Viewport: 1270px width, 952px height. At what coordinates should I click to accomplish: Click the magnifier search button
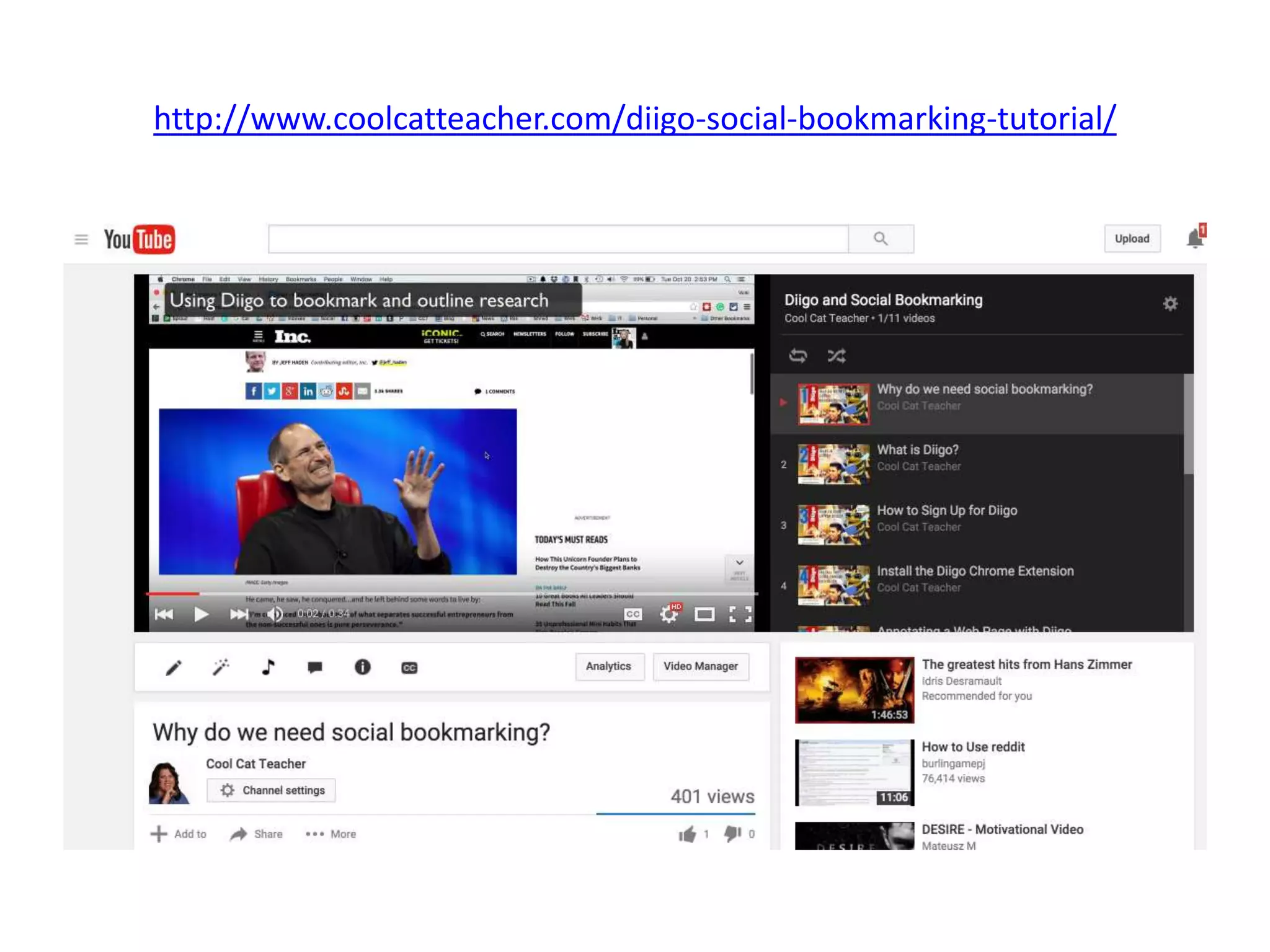click(881, 239)
